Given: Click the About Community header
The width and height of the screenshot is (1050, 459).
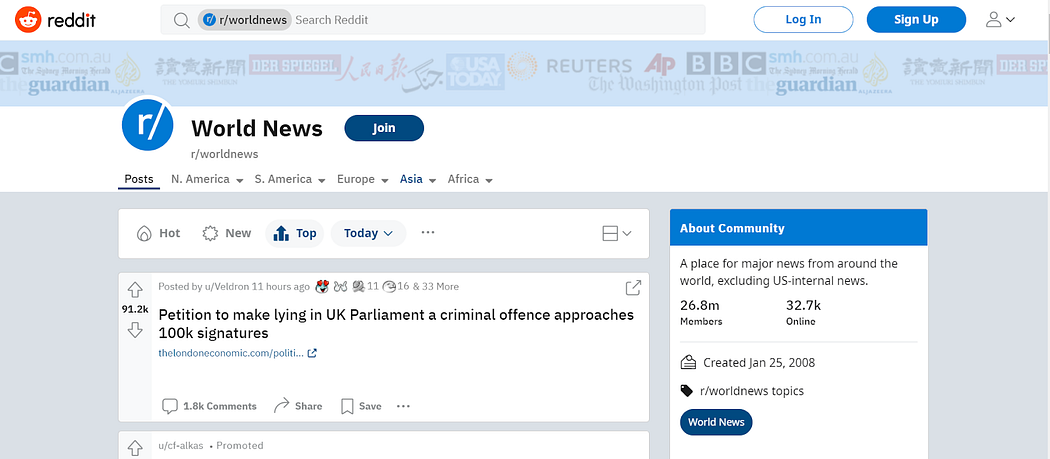Looking at the screenshot, I should 798,228.
